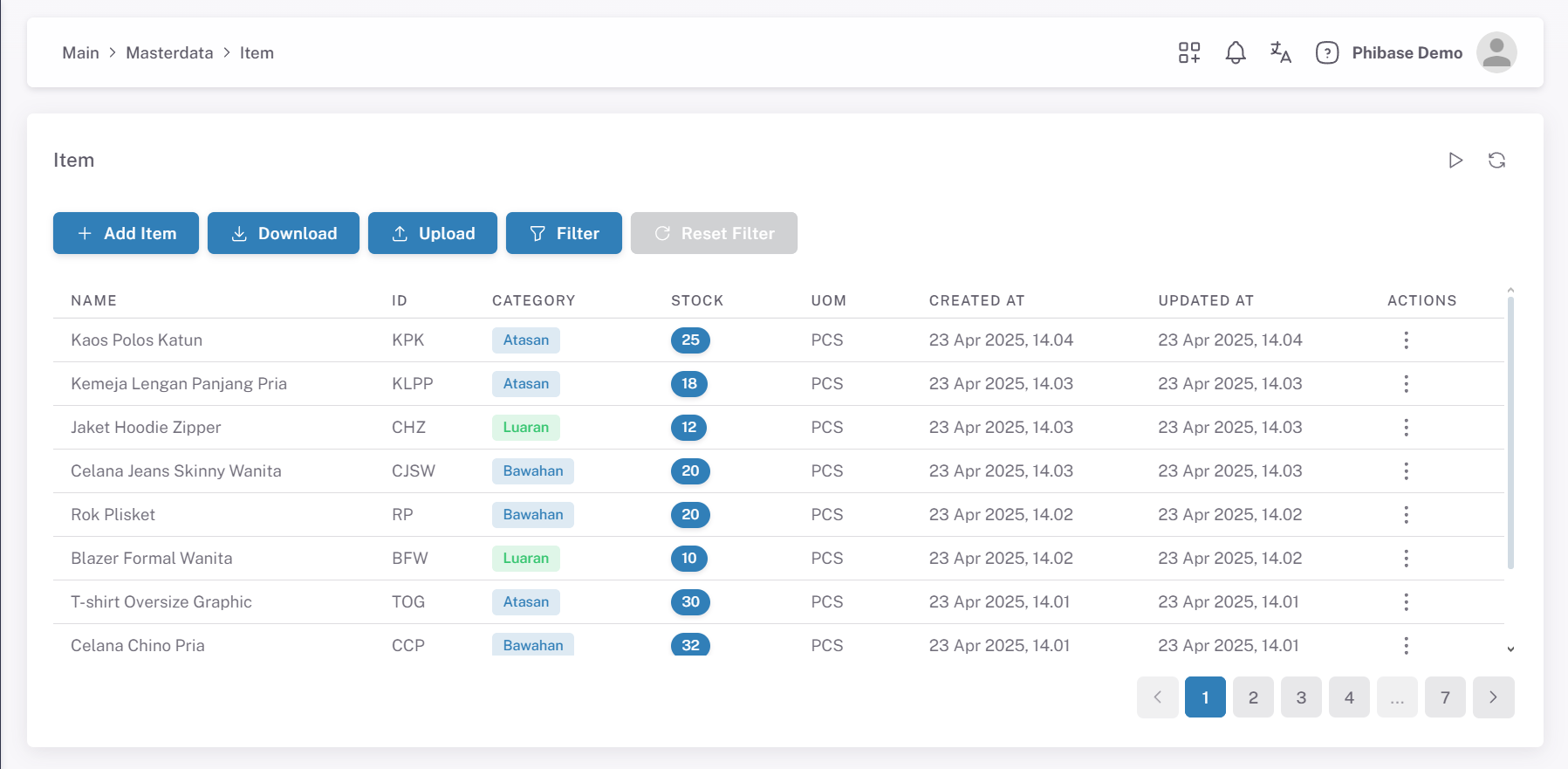The width and height of the screenshot is (1568, 769).
Task: Open the apps grid add icon
Action: coord(1189,52)
